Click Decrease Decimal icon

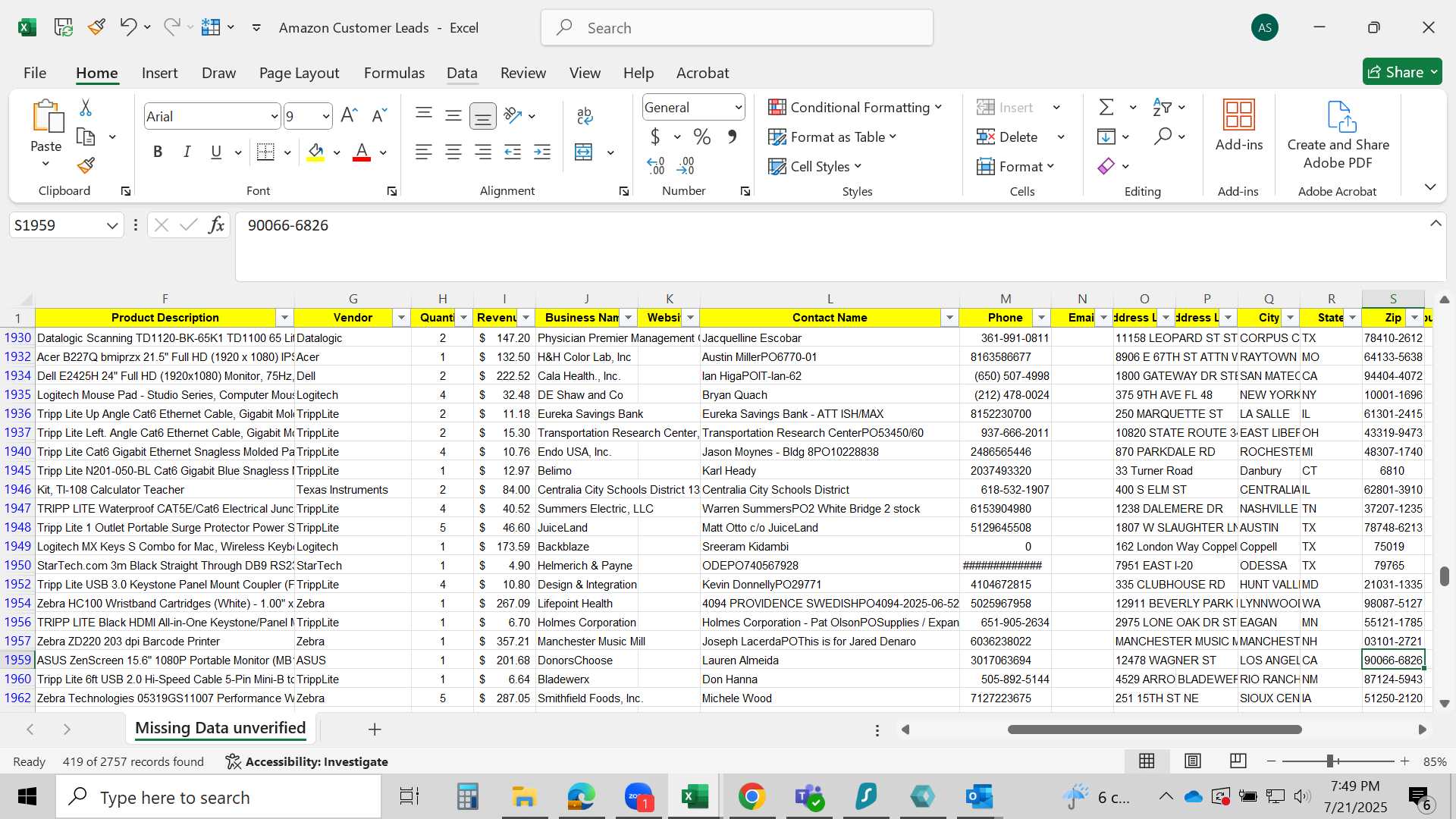[x=686, y=165]
